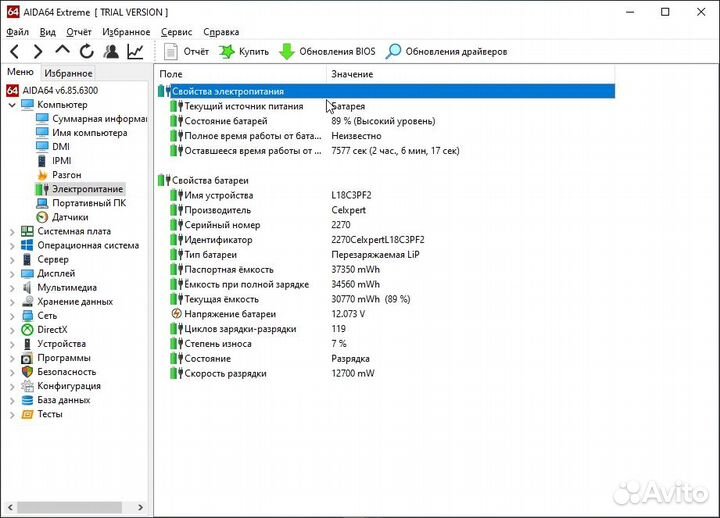Open the Вид menu
The width and height of the screenshot is (720, 518).
(x=48, y=32)
